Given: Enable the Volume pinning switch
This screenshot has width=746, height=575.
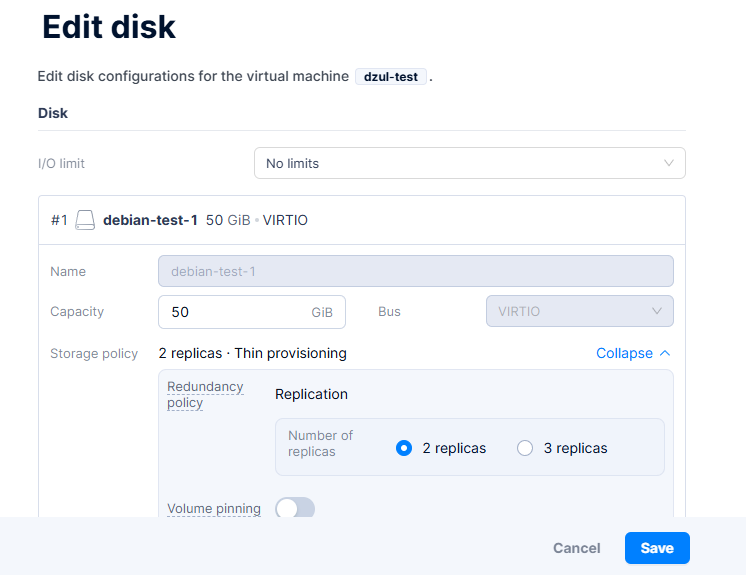Looking at the screenshot, I should click(295, 509).
